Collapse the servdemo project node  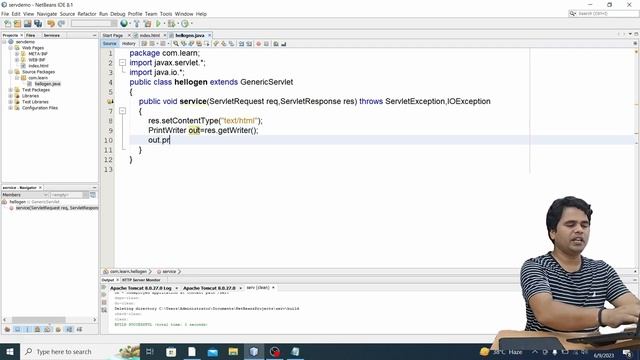tap(4, 42)
